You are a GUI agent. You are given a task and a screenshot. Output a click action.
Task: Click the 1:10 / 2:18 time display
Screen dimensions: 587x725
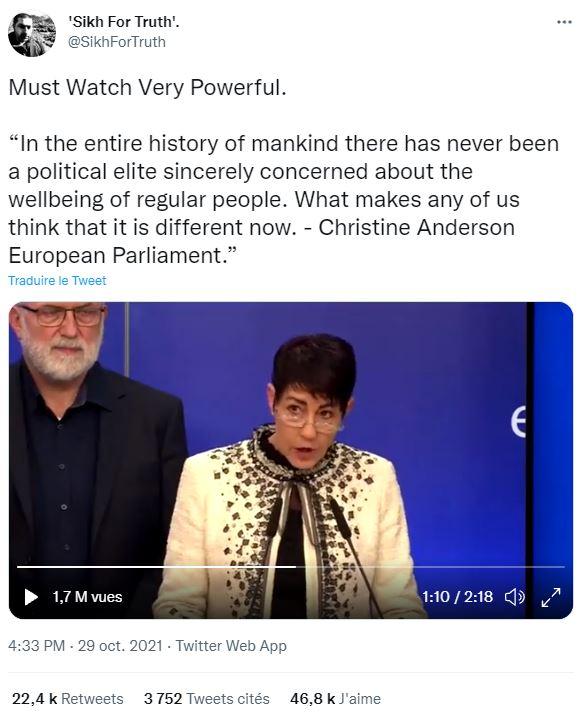click(457, 597)
